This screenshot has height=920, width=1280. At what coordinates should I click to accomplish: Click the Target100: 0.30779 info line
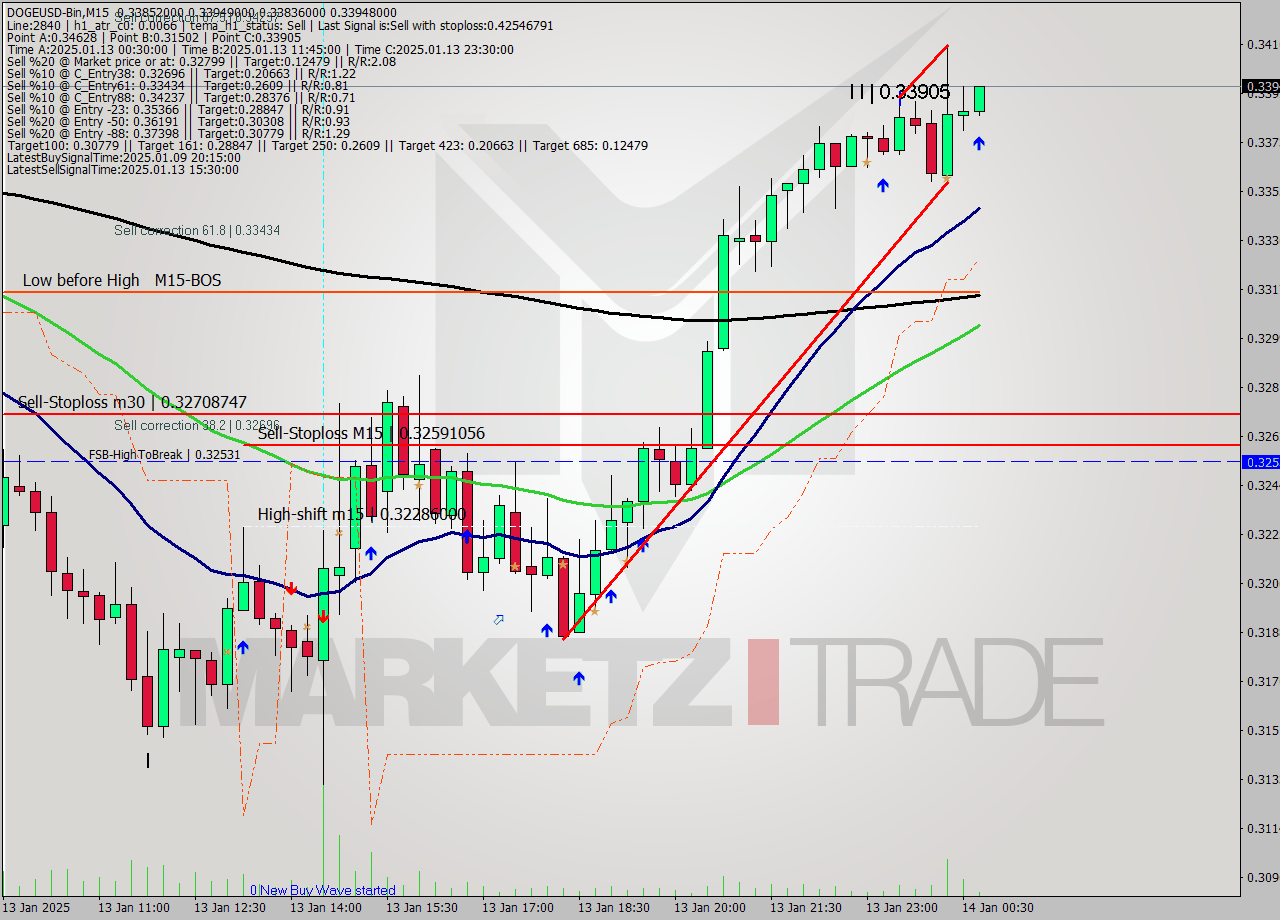click(327, 145)
